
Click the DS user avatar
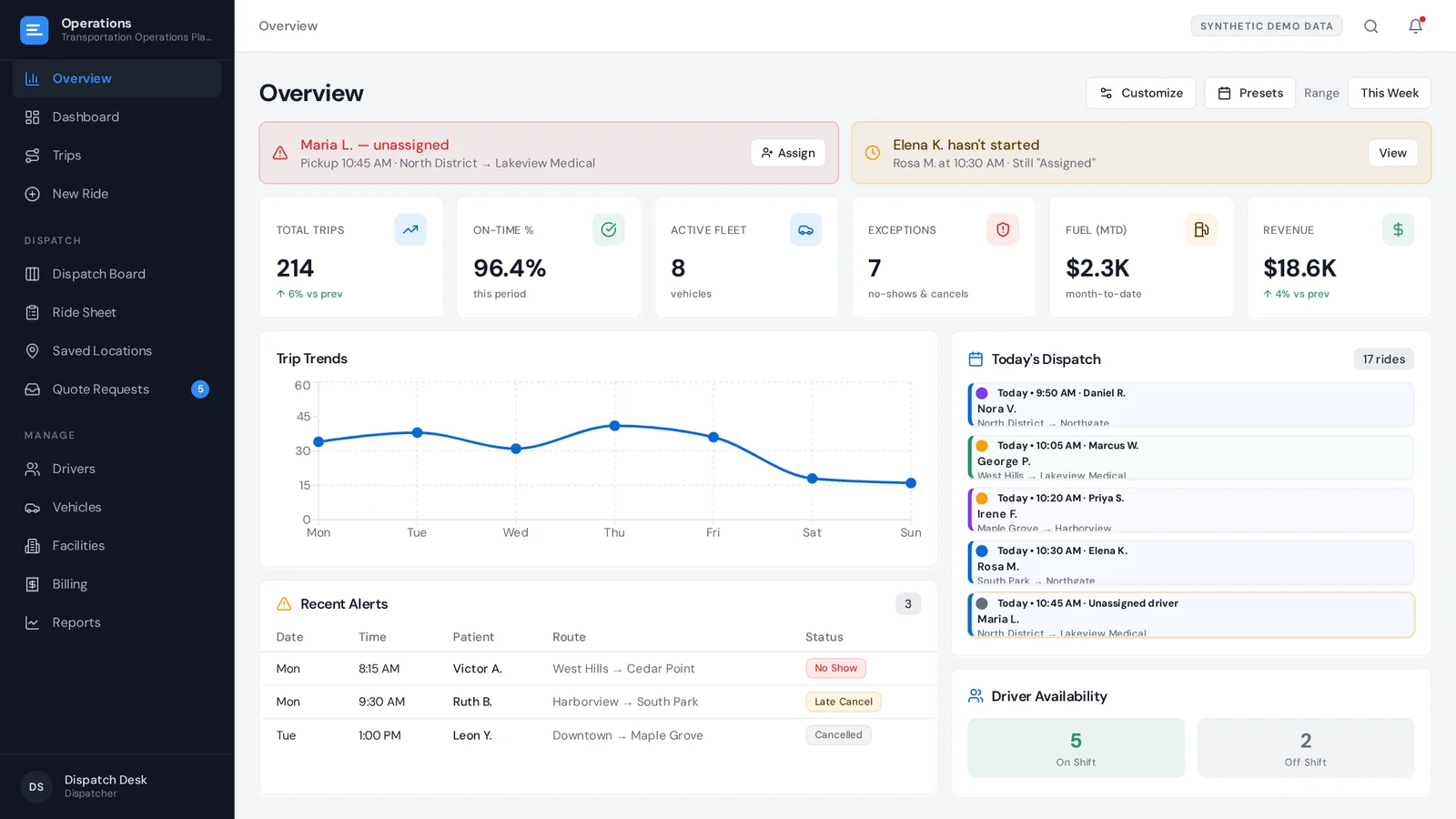tap(36, 787)
